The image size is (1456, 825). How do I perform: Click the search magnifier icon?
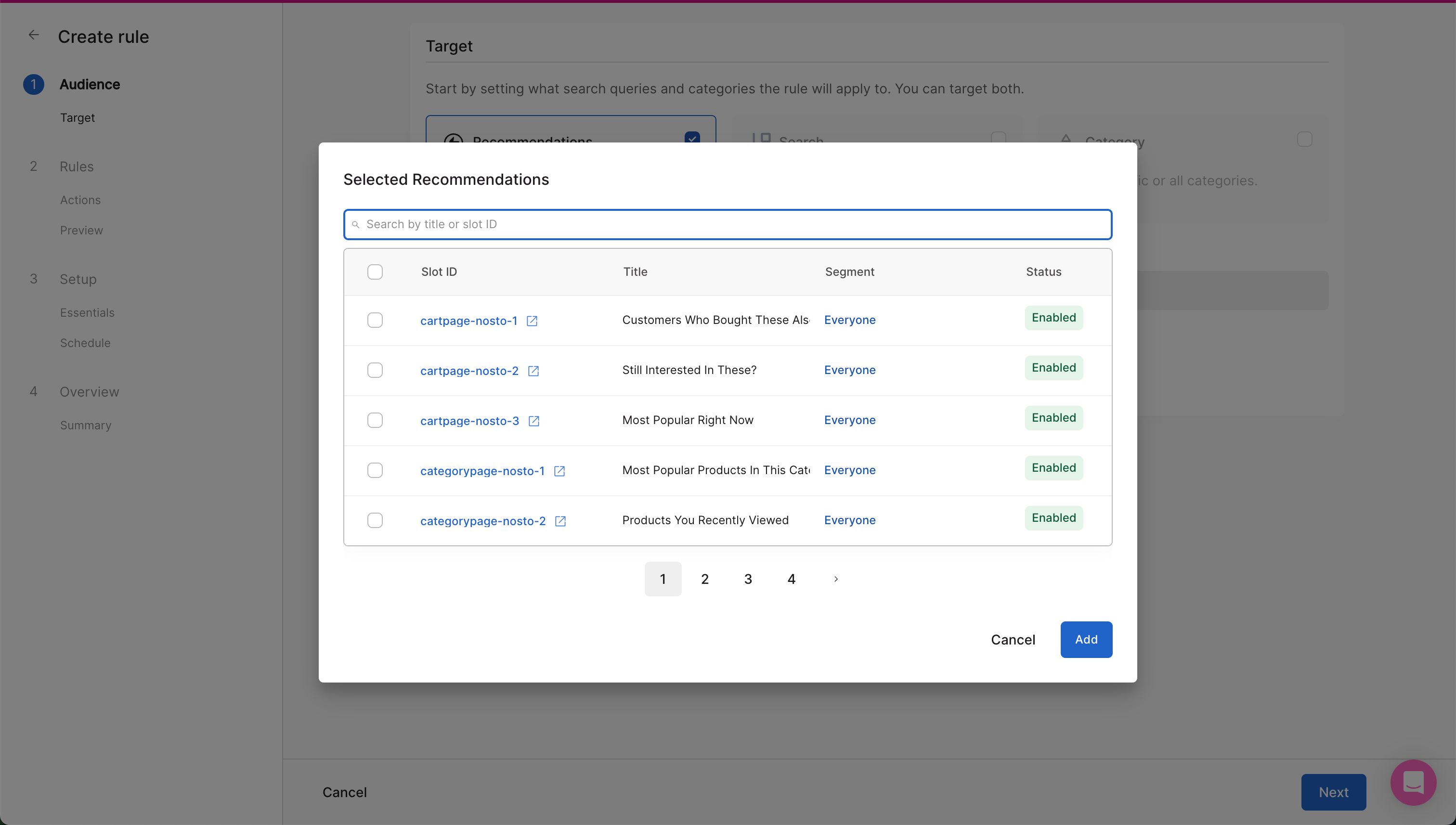click(x=356, y=225)
